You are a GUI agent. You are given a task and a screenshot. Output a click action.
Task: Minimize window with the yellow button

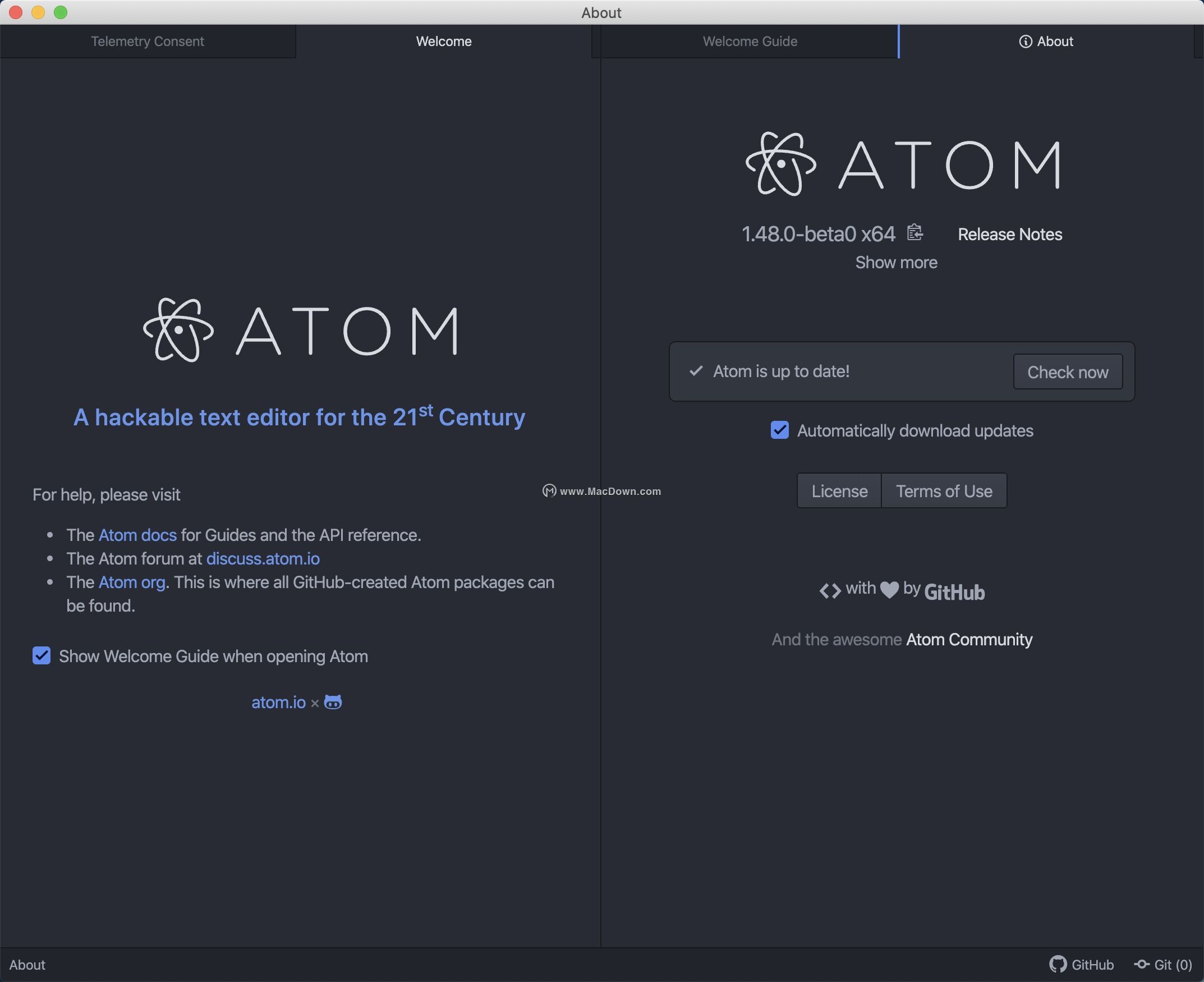tap(38, 12)
